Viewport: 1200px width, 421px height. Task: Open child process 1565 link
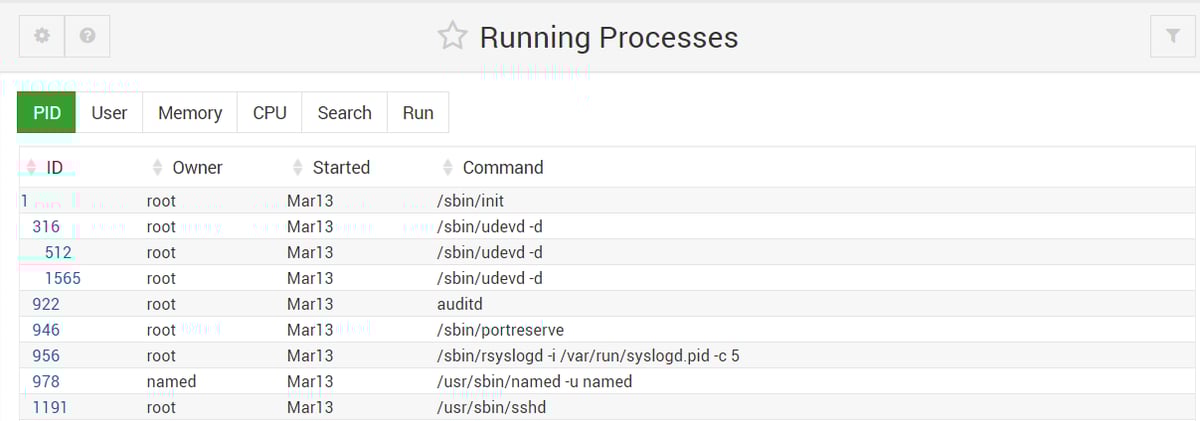point(62,278)
